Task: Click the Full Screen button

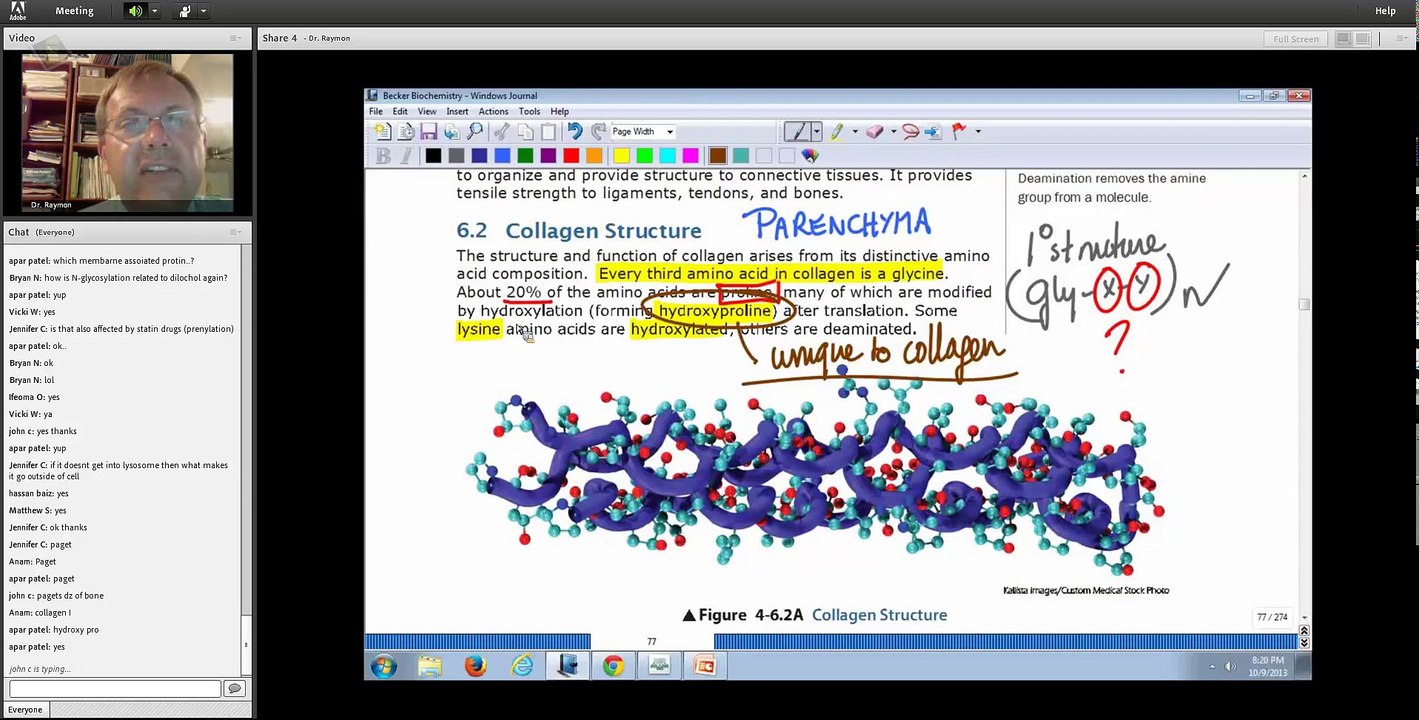Action: pos(1296,39)
